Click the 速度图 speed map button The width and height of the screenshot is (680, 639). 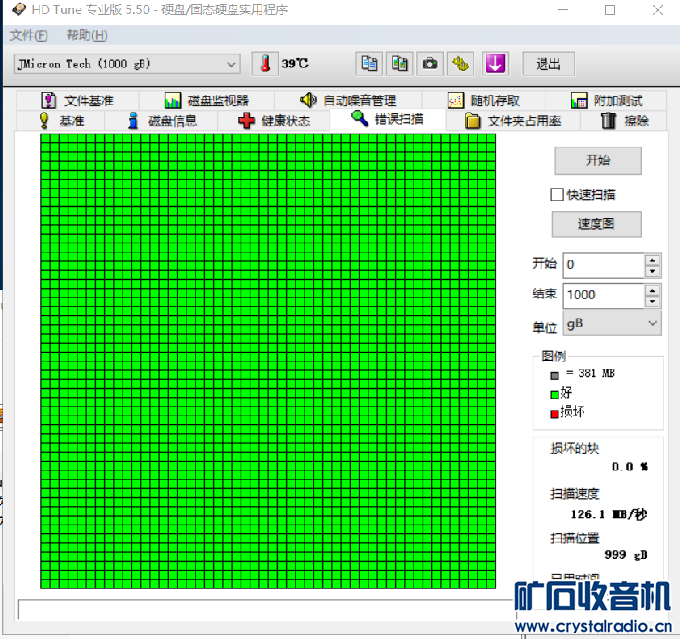(596, 224)
